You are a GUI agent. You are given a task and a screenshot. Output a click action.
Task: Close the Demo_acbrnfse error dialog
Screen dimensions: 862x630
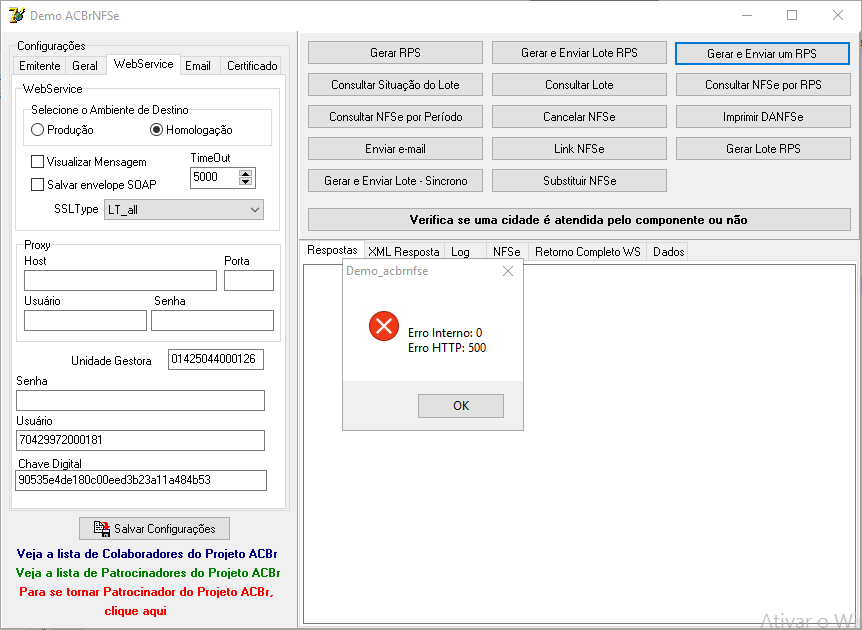pos(508,271)
